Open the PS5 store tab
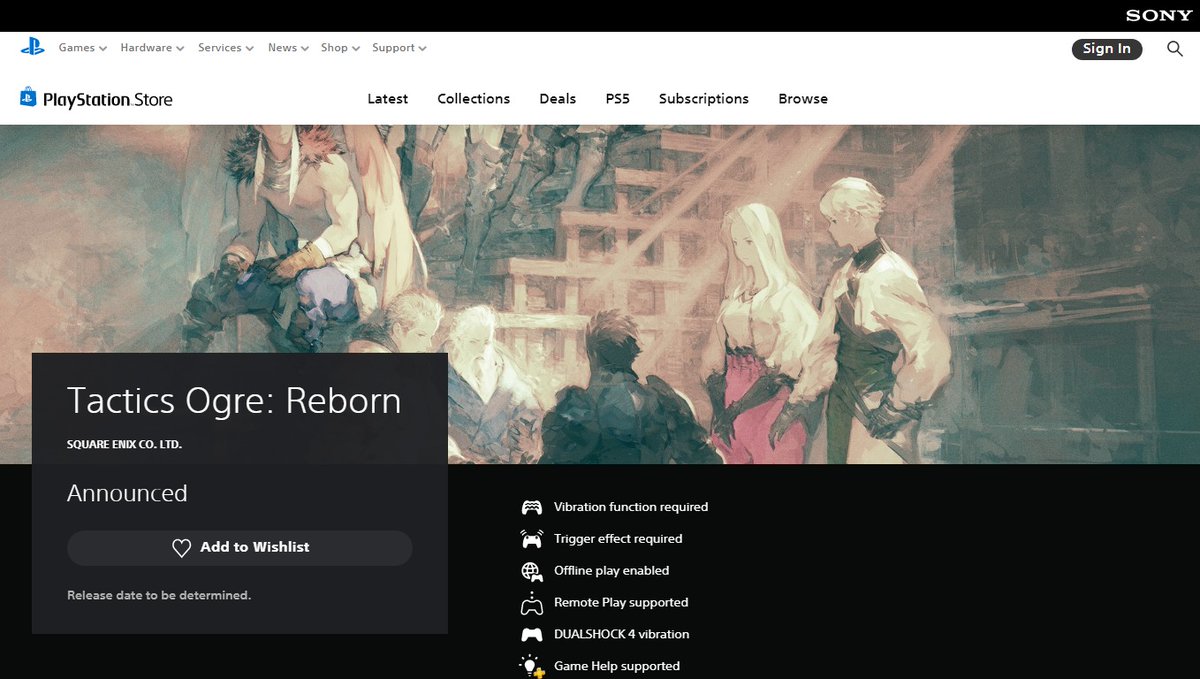 [x=617, y=99]
